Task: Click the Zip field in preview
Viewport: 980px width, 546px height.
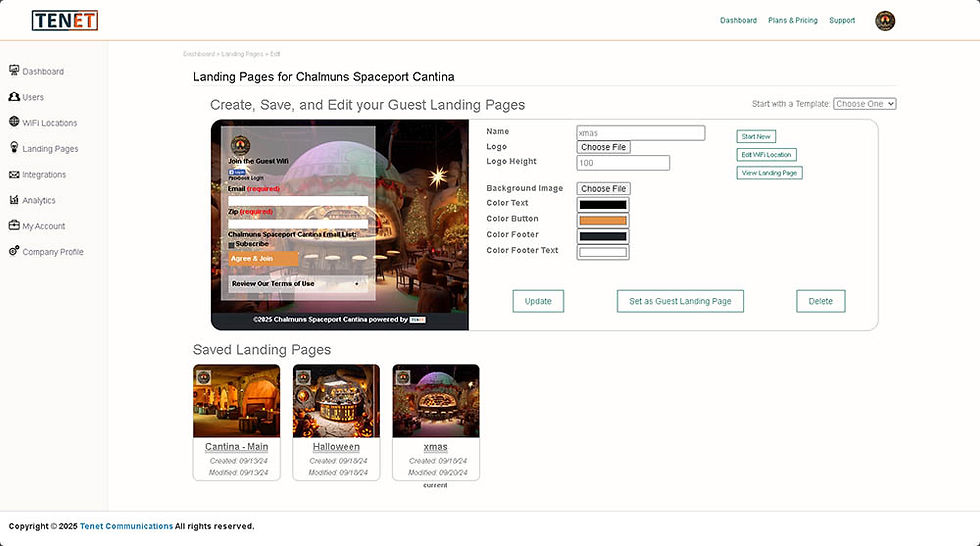Action: tap(298, 224)
